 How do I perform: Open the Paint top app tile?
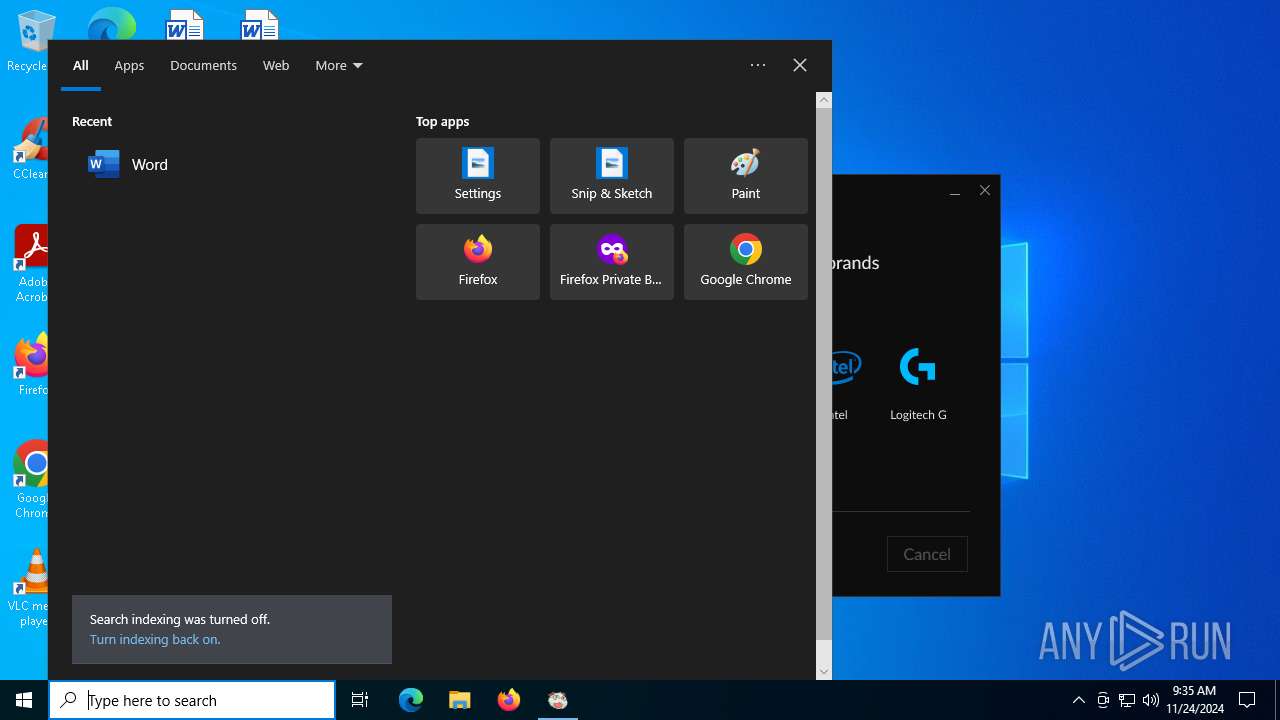pos(746,176)
